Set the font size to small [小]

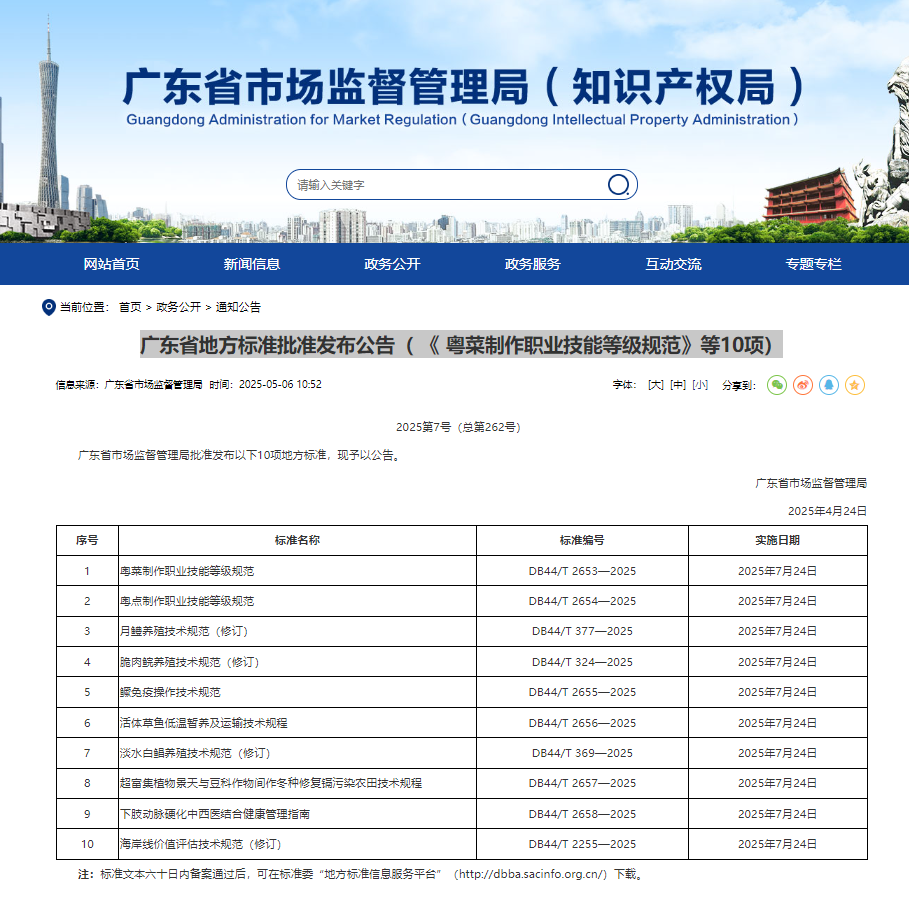coord(700,385)
